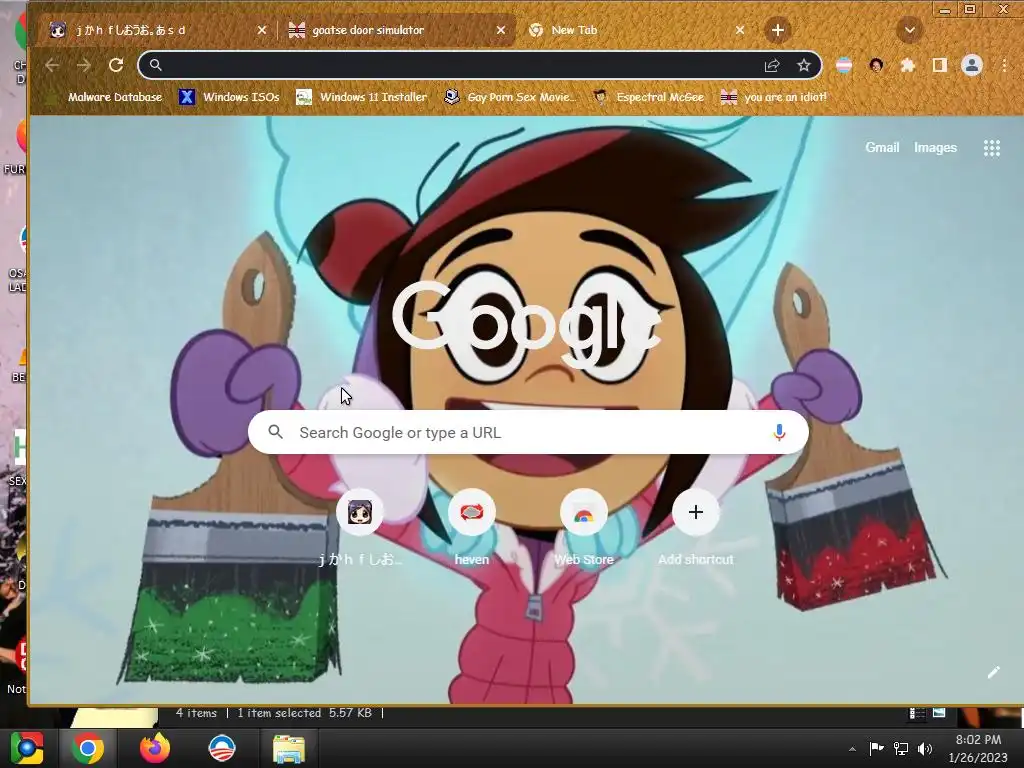
Task: Open the Extensions puzzle piece menu
Action: pos(908,65)
